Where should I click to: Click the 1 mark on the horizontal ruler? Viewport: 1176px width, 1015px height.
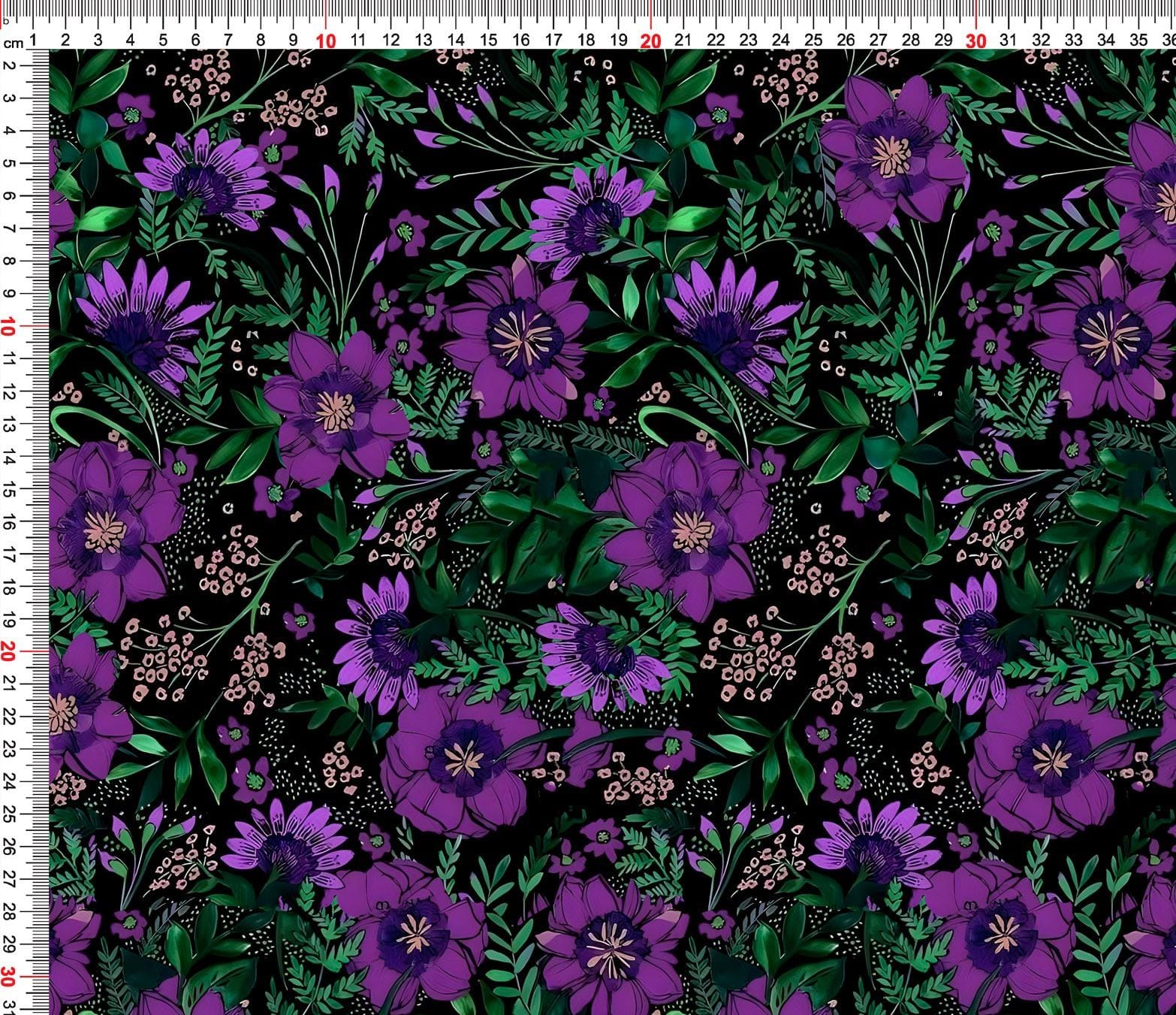pos(33,40)
